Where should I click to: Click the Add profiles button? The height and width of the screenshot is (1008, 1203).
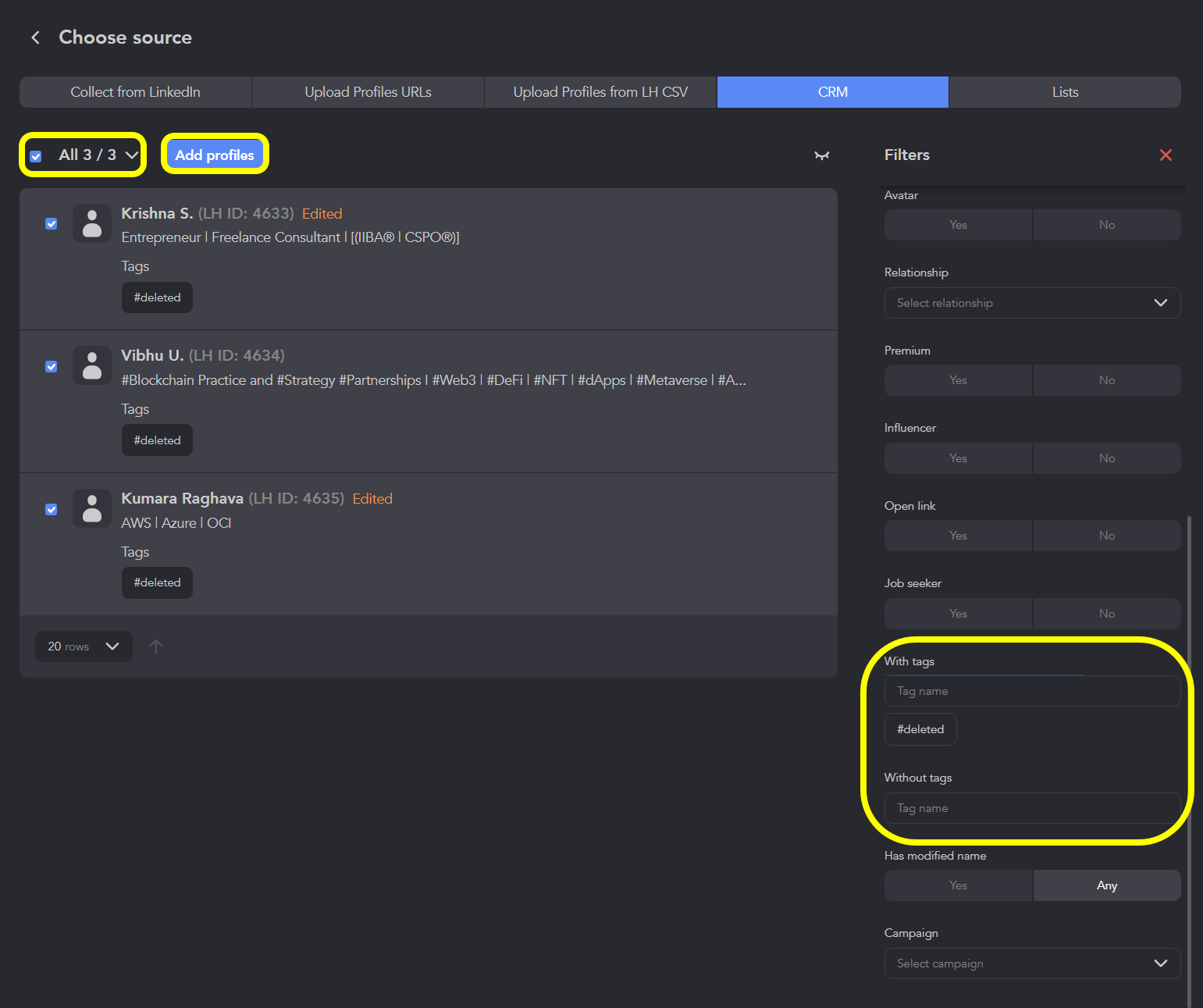pyautogui.click(x=215, y=155)
